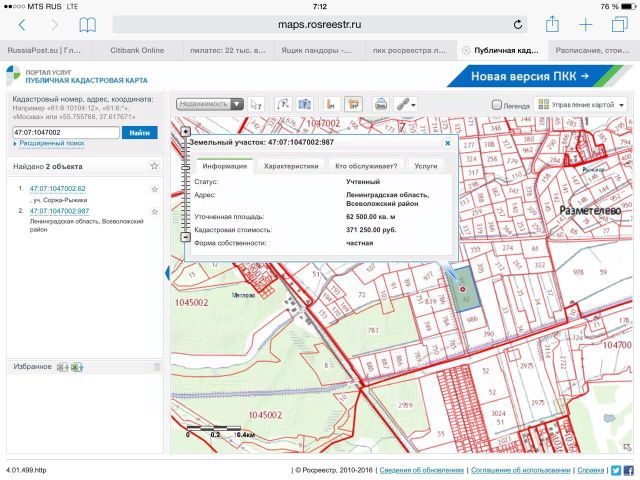Select the measure area tool

(353, 104)
